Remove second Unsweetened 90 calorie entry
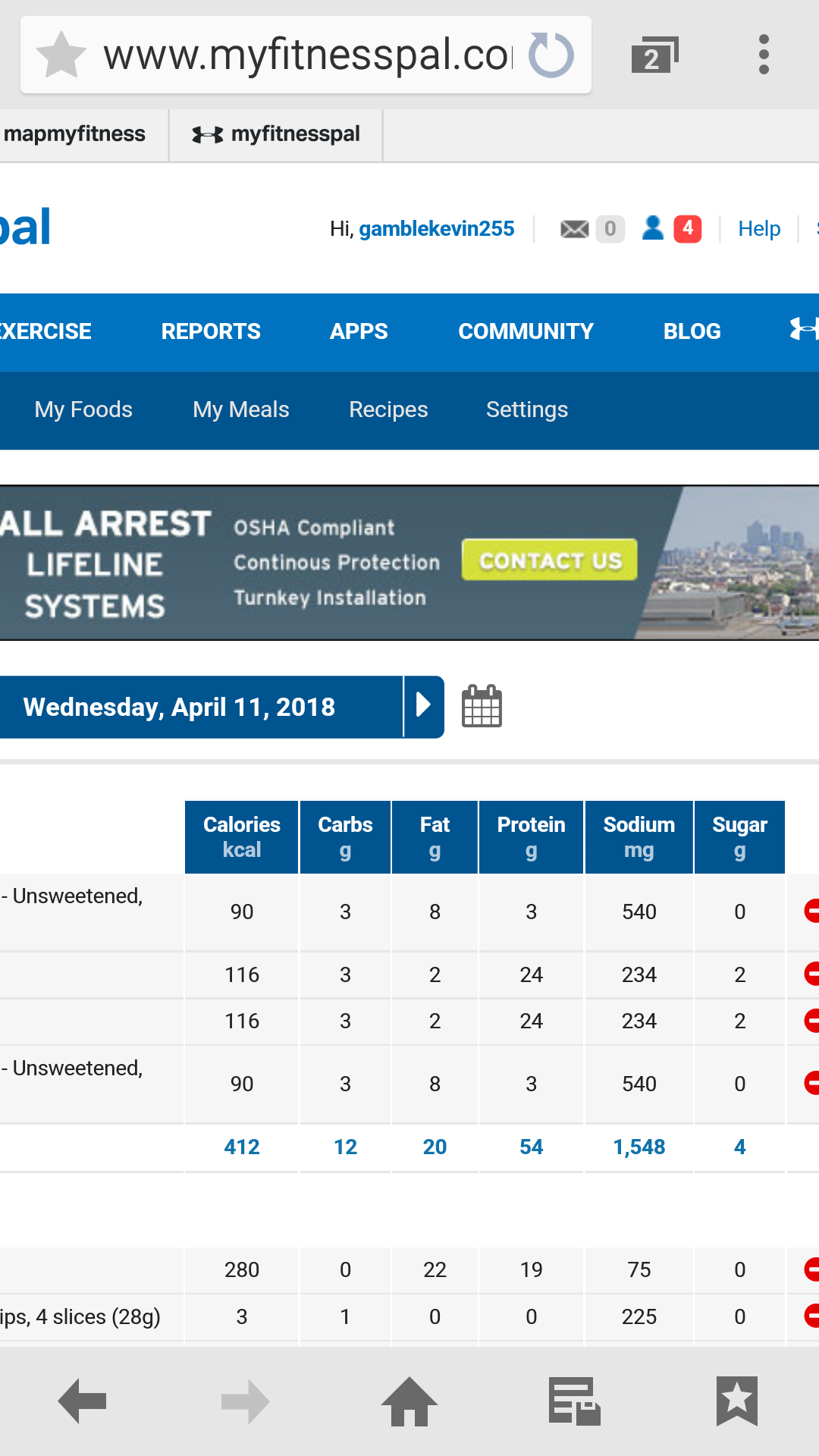The height and width of the screenshot is (1456, 819). coord(811,1083)
